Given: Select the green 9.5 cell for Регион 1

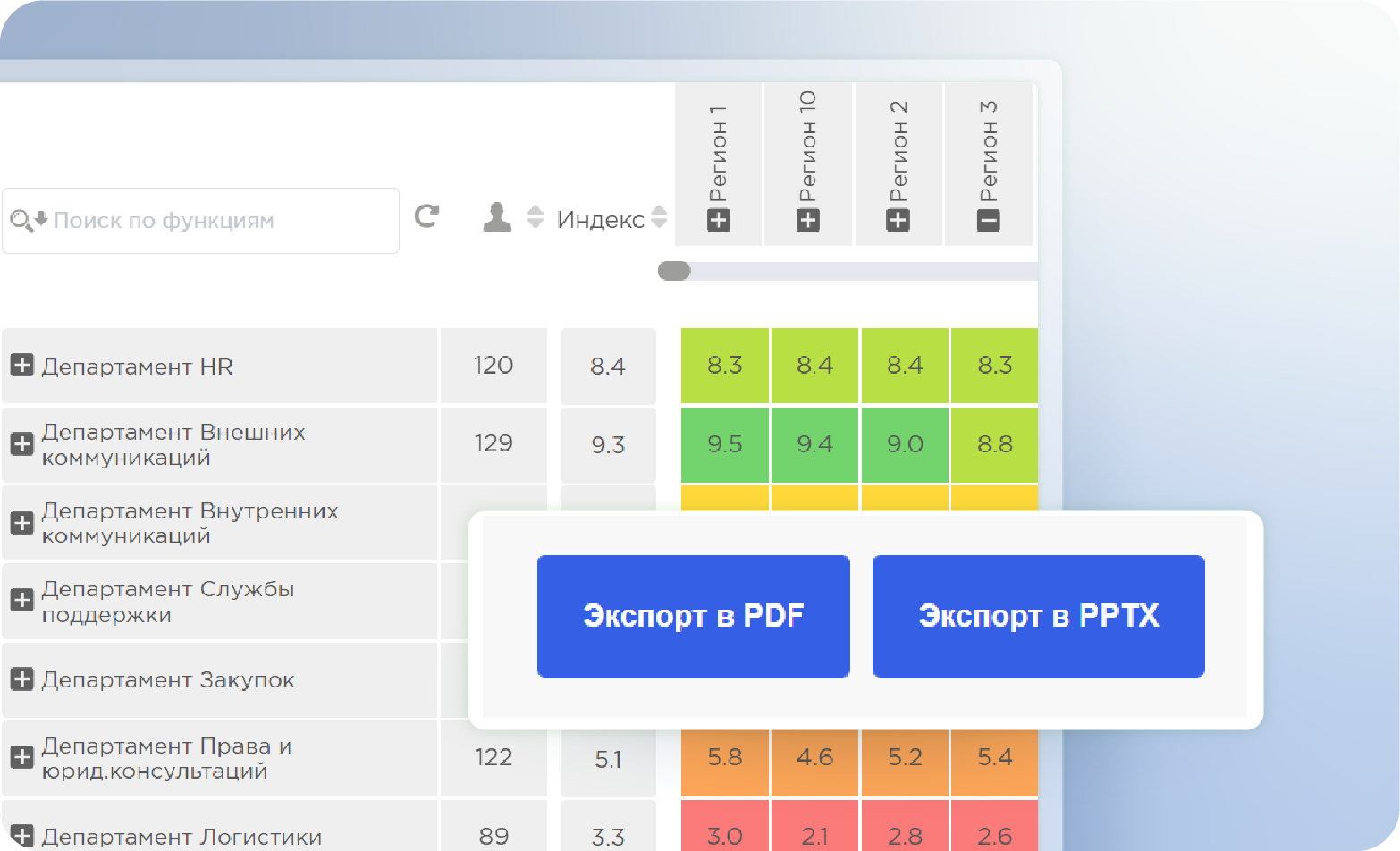Looking at the screenshot, I should click(724, 444).
